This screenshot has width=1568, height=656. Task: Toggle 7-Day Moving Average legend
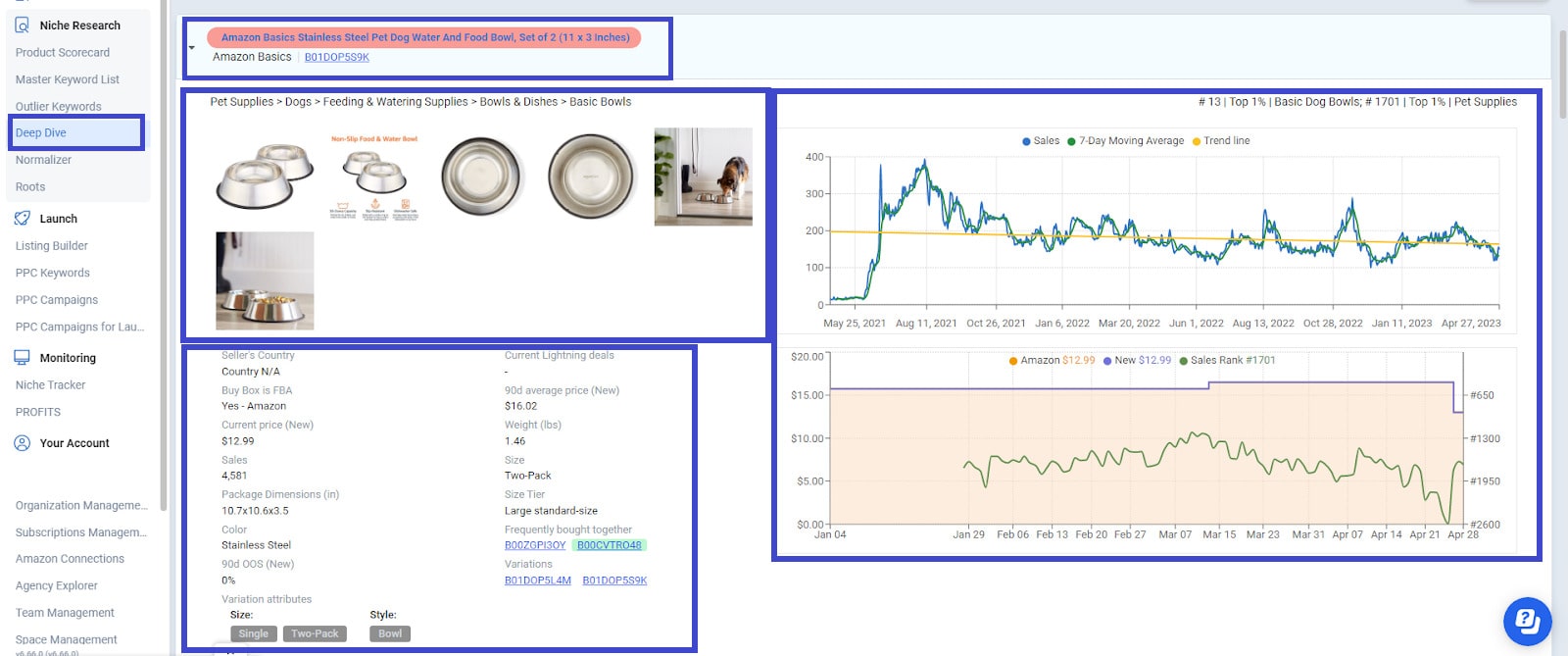pos(1125,141)
